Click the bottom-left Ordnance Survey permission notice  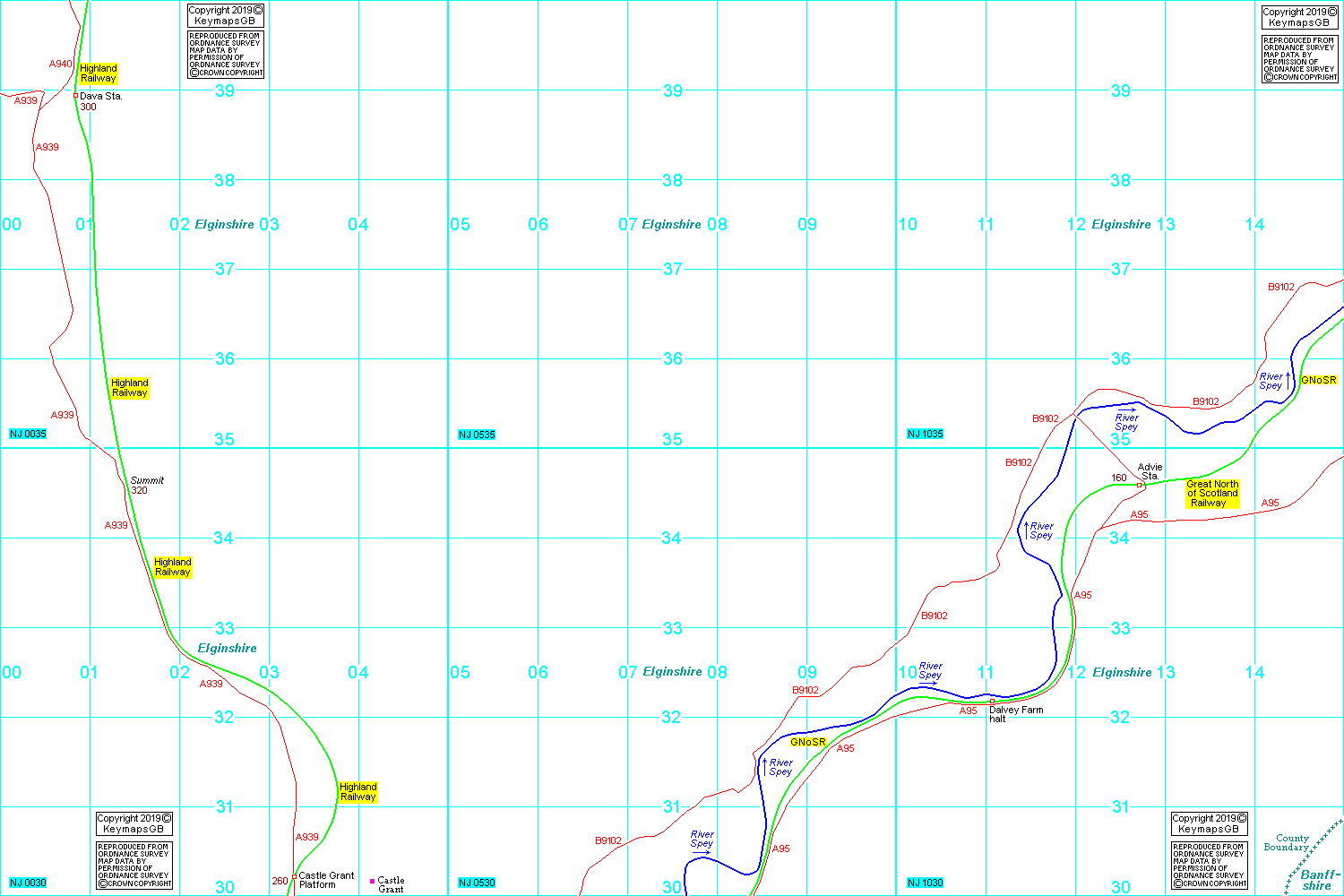pos(134,866)
